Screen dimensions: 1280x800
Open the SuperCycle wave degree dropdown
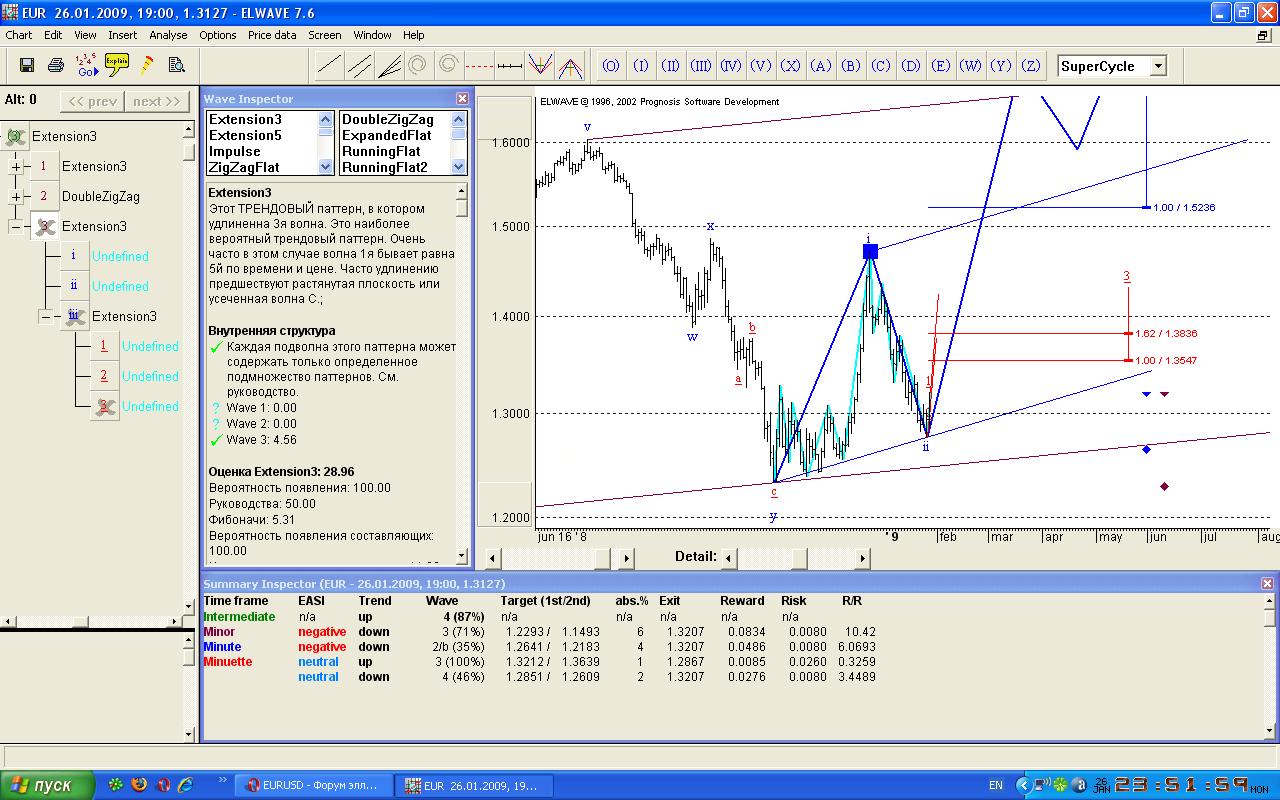tap(1158, 66)
